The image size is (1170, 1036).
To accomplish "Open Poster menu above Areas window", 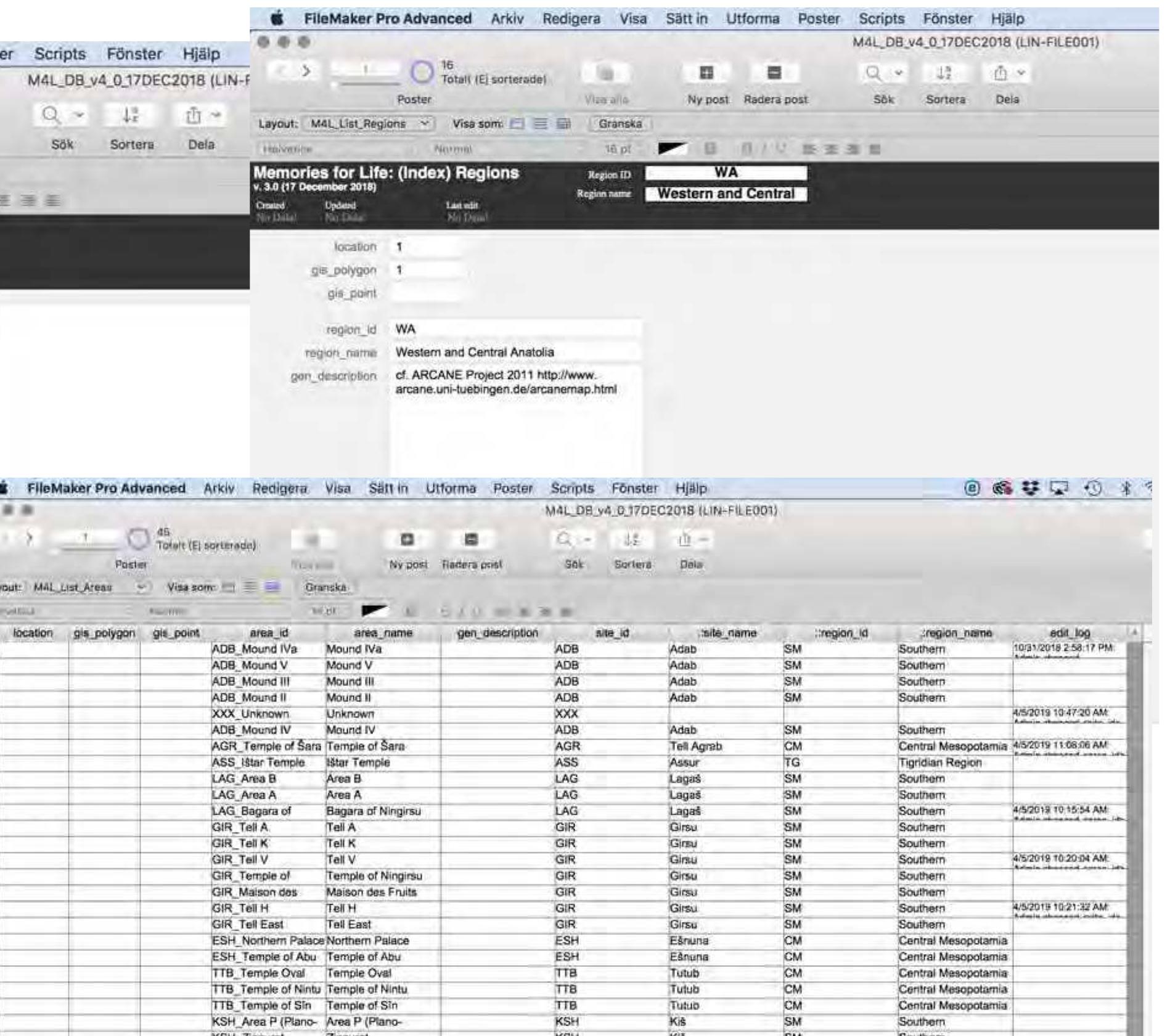I will [512, 489].
